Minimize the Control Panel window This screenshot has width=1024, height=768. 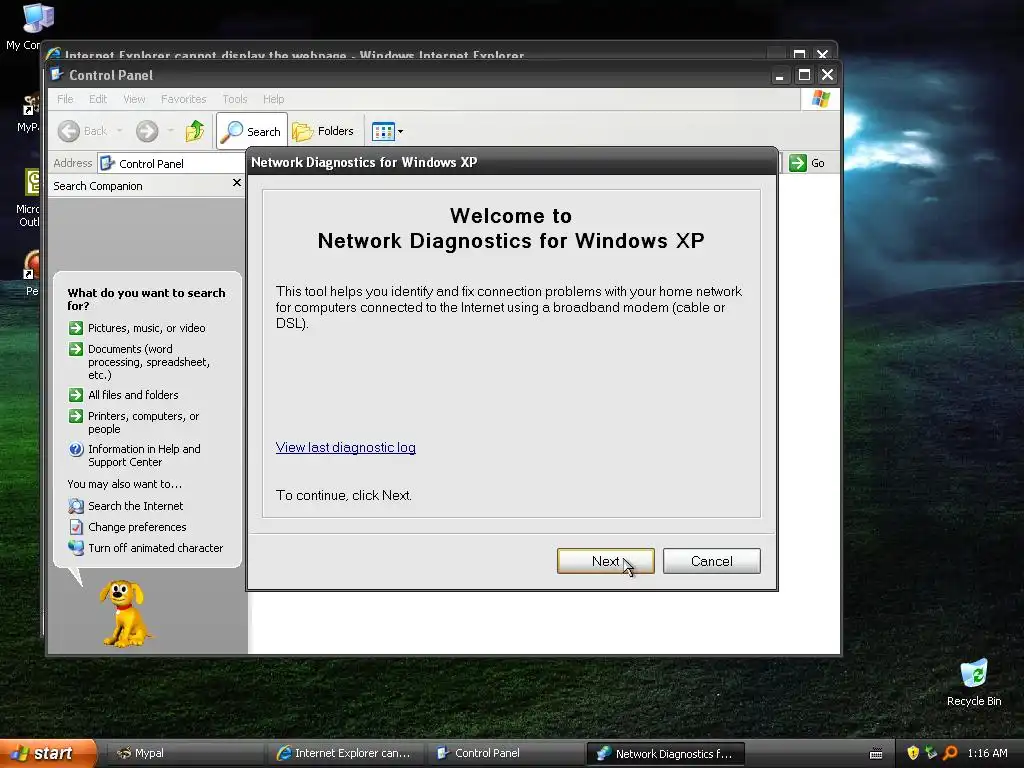(779, 76)
